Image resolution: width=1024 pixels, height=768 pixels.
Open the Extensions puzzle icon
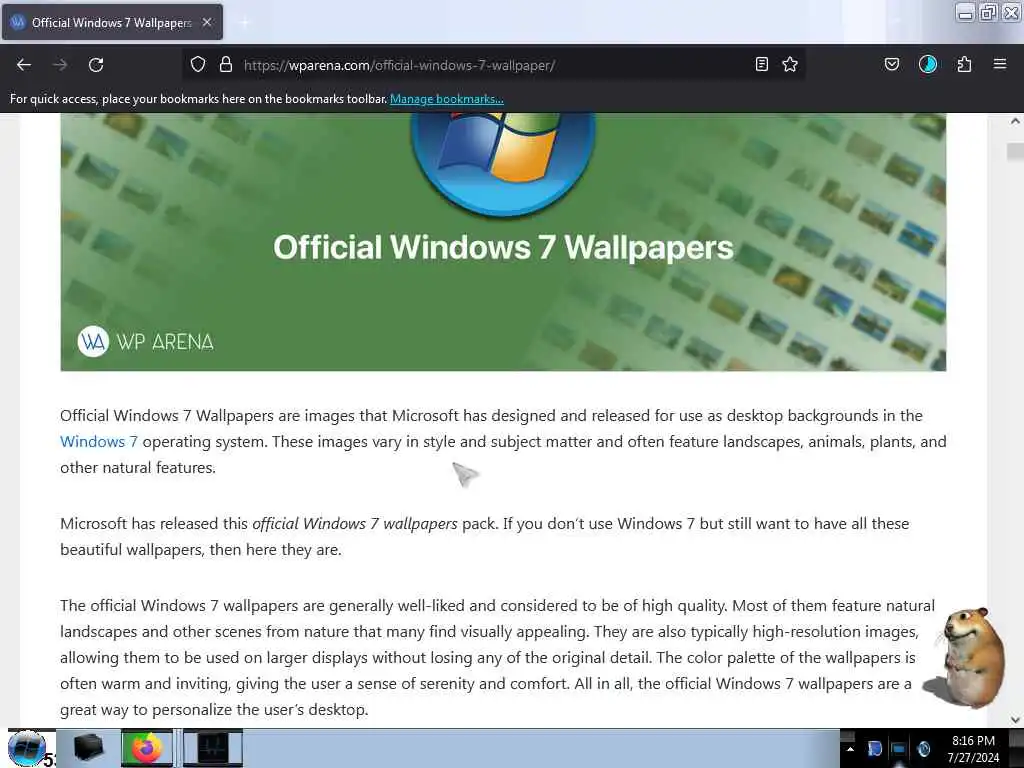point(964,65)
